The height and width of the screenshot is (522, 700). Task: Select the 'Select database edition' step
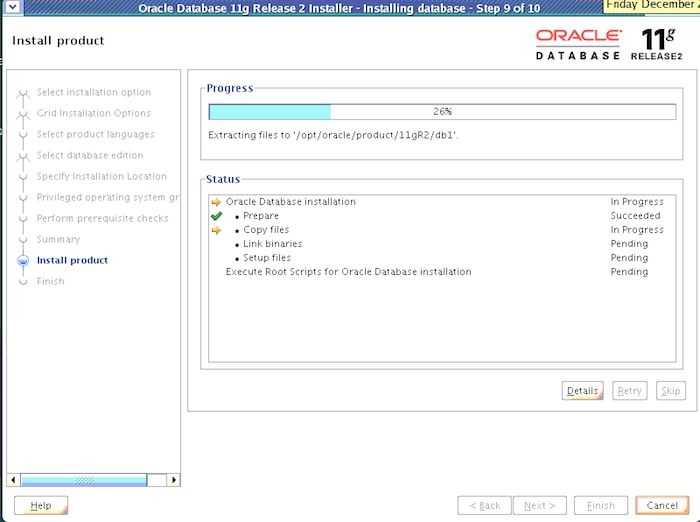point(90,155)
